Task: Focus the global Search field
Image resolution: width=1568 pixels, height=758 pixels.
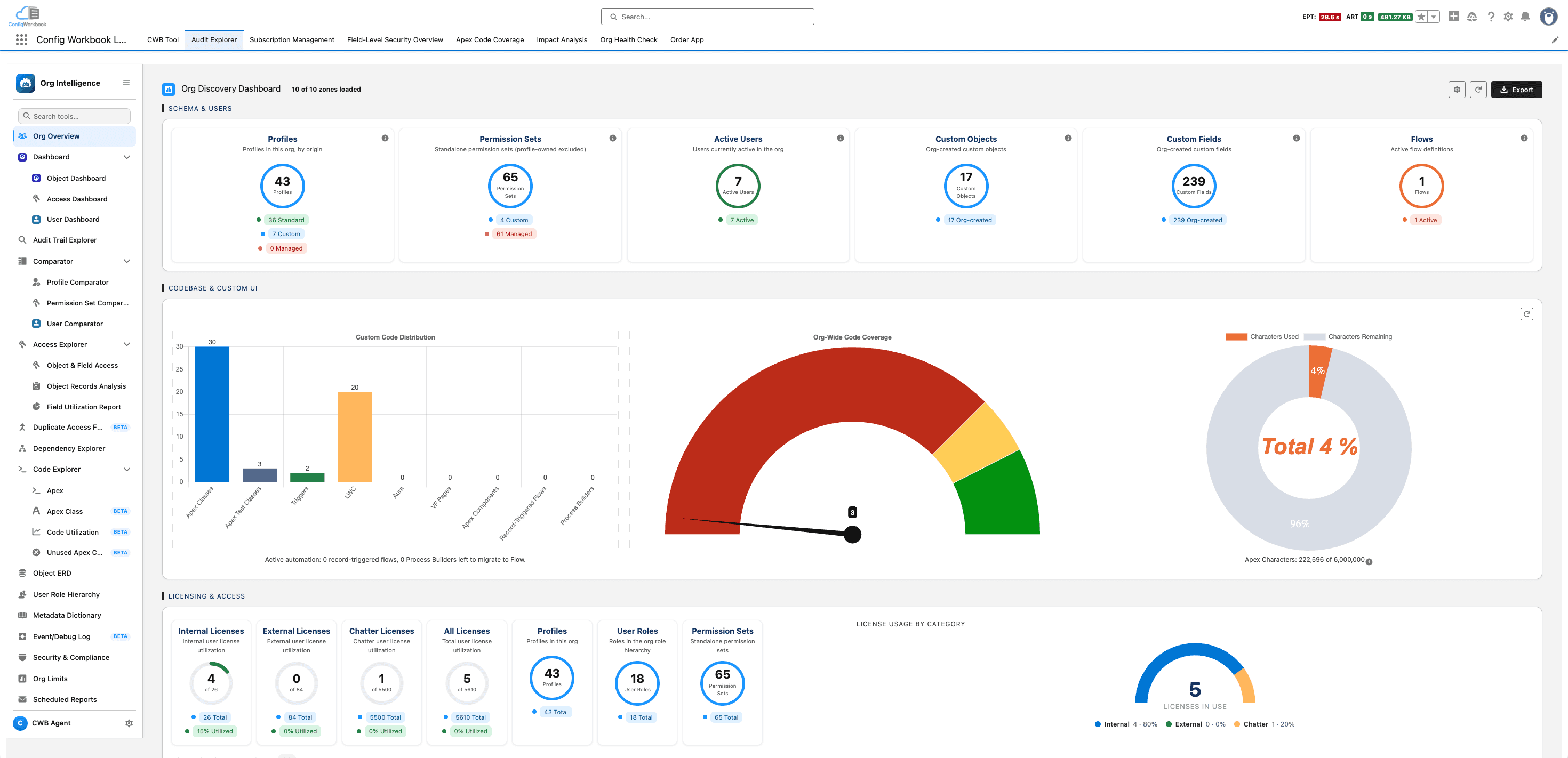Action: (707, 17)
